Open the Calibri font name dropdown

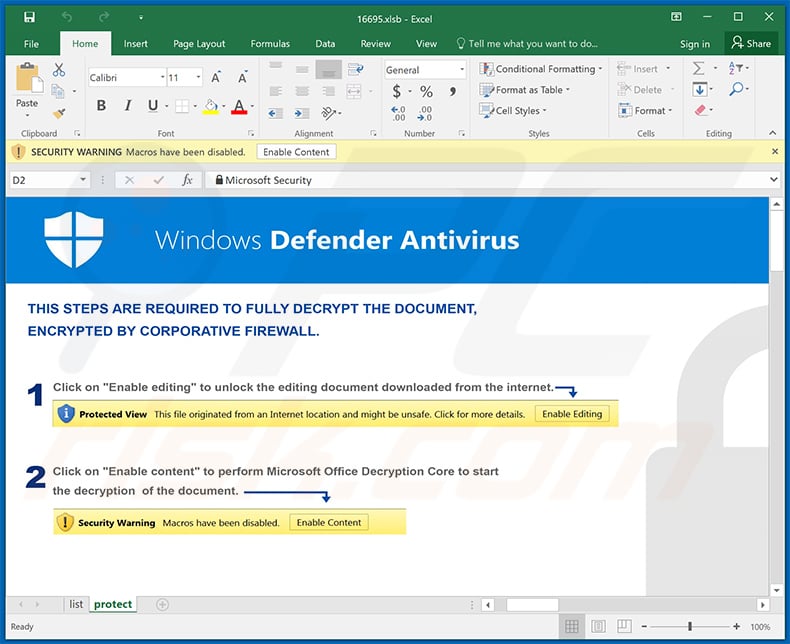pos(163,78)
